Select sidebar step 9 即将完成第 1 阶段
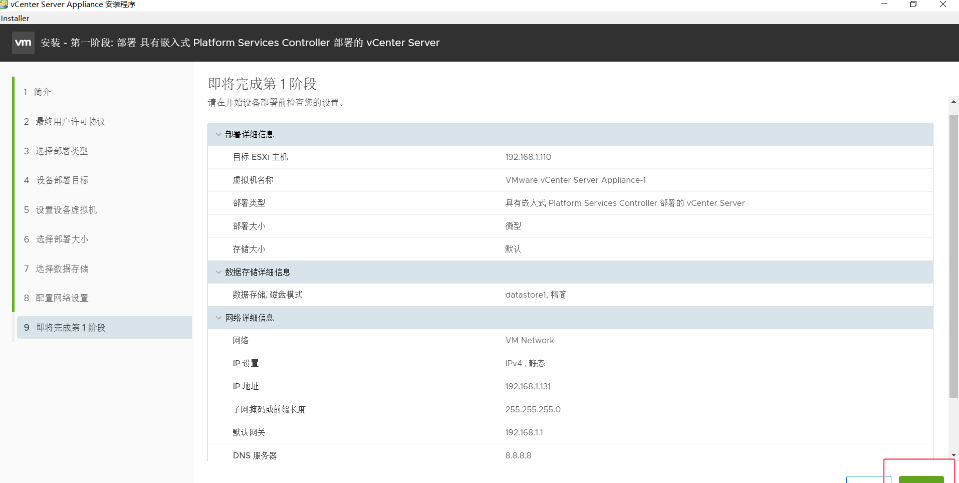 tap(104, 327)
